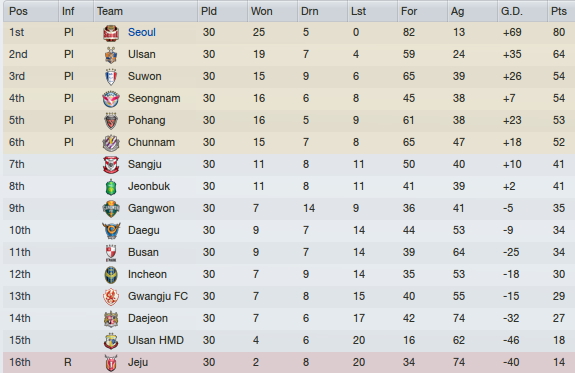Click the Seongnam club logo

pyautogui.click(x=111, y=99)
